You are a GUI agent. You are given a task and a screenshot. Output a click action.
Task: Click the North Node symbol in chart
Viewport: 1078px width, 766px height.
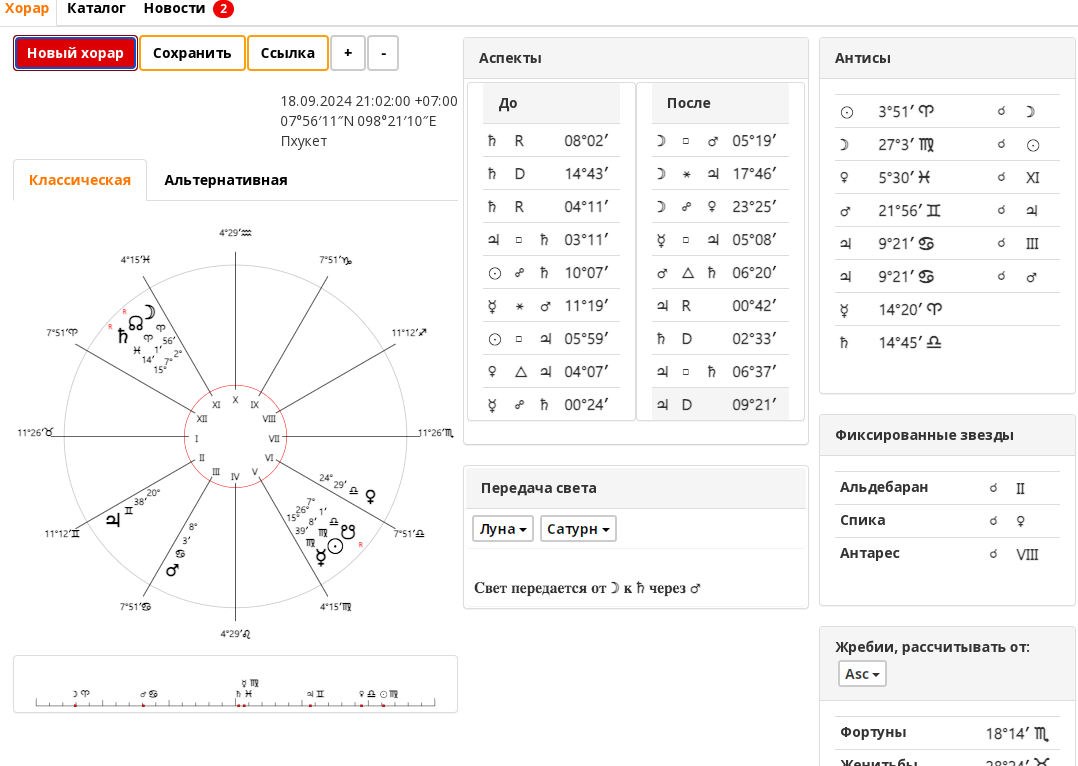click(136, 322)
